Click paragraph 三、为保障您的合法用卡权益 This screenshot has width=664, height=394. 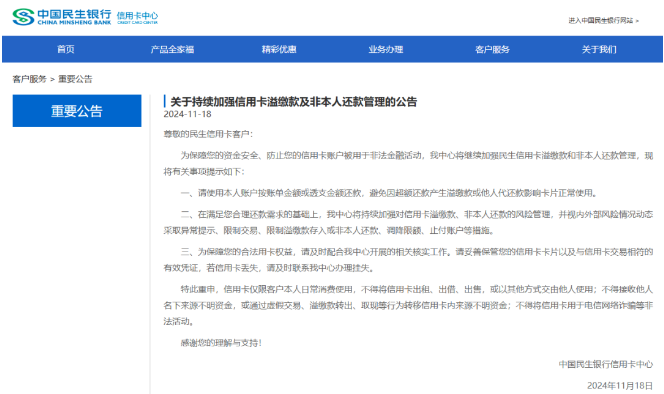click(408, 260)
